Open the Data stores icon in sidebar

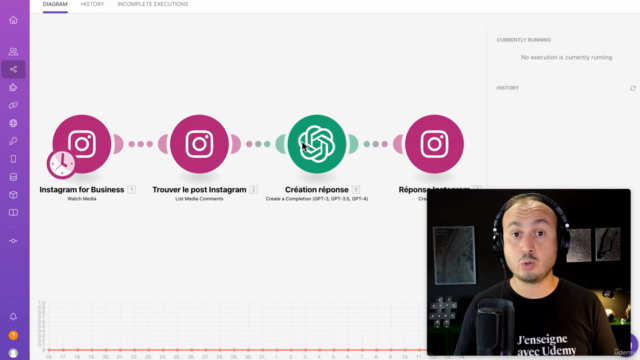point(13,177)
